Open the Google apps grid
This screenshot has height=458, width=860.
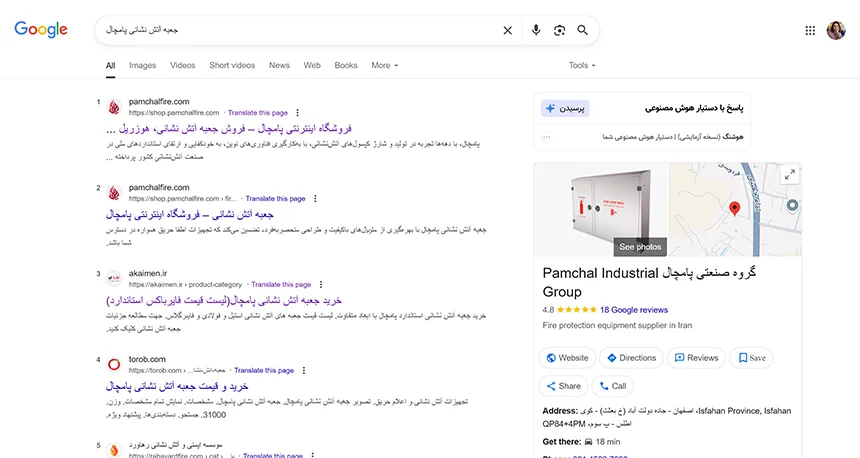[x=810, y=30]
